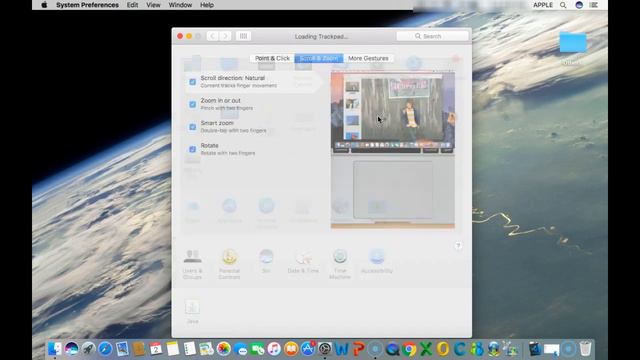Open Launchpad from the dock

click(x=88, y=349)
